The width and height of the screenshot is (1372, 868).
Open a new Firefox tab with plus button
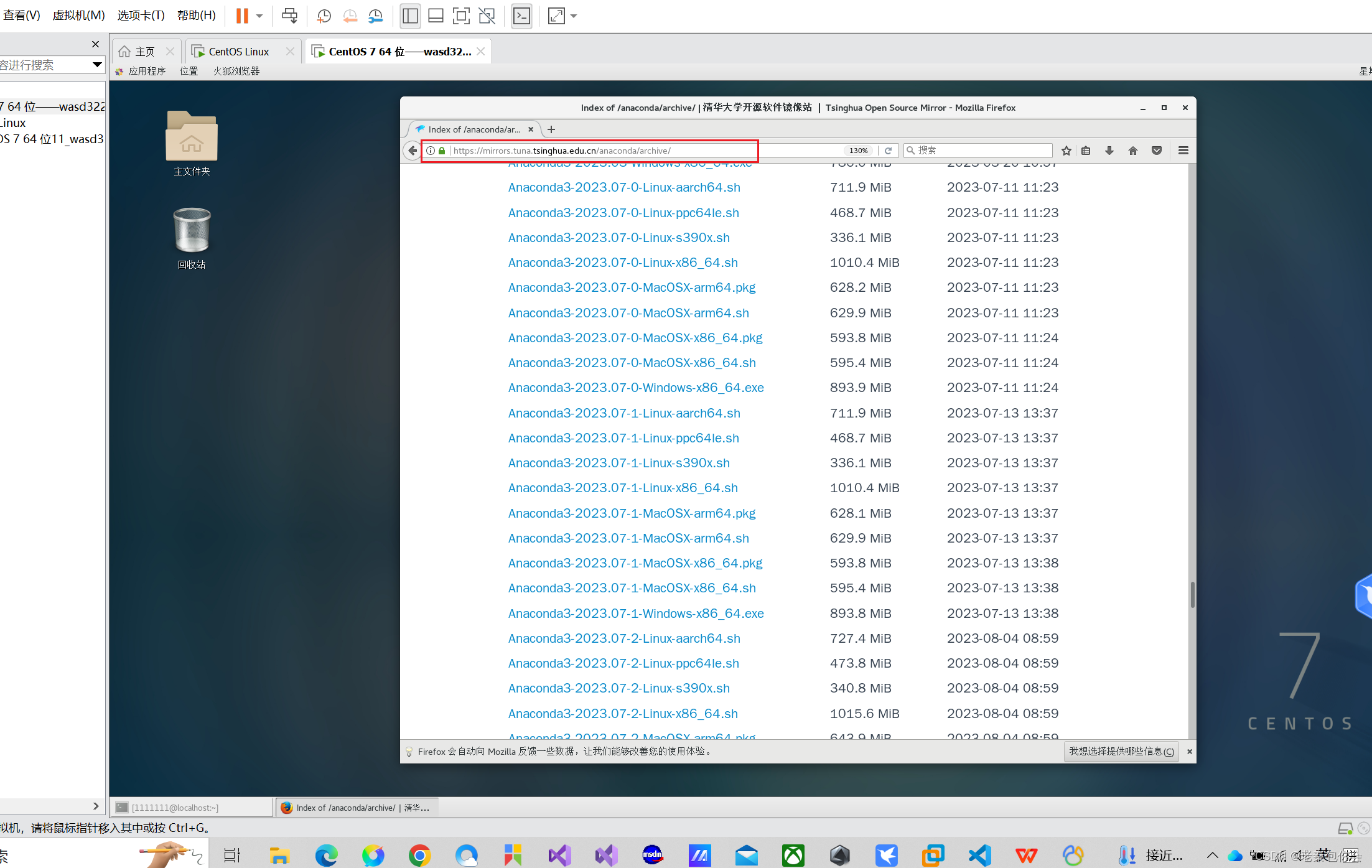click(x=551, y=129)
